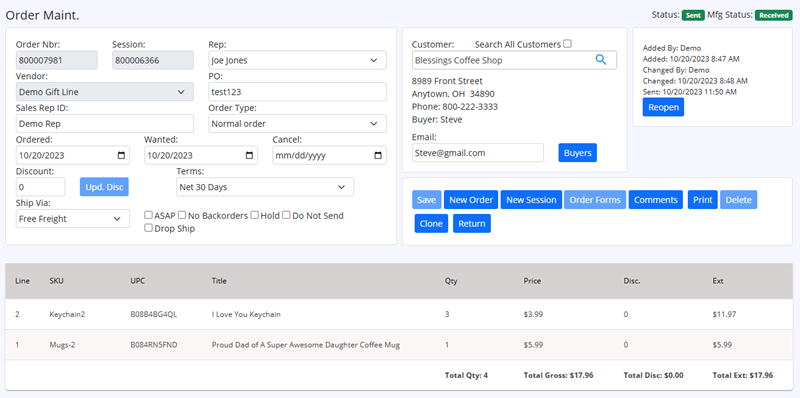
Task: Click the SKU column header
Action: click(x=57, y=281)
